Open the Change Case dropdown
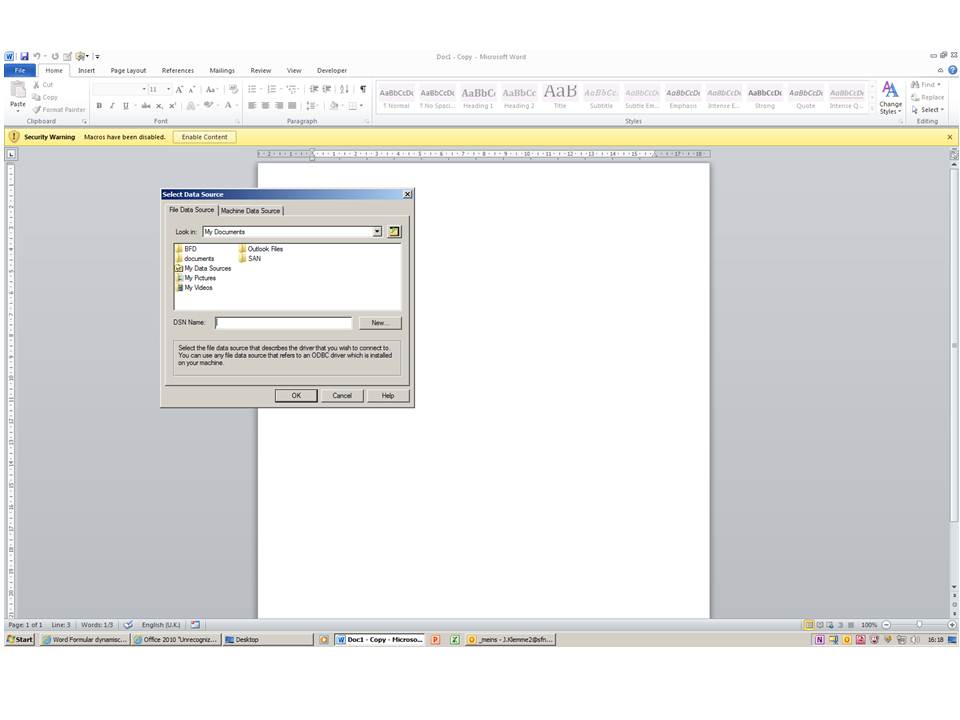Viewport: 960px width, 720px height. (x=212, y=89)
